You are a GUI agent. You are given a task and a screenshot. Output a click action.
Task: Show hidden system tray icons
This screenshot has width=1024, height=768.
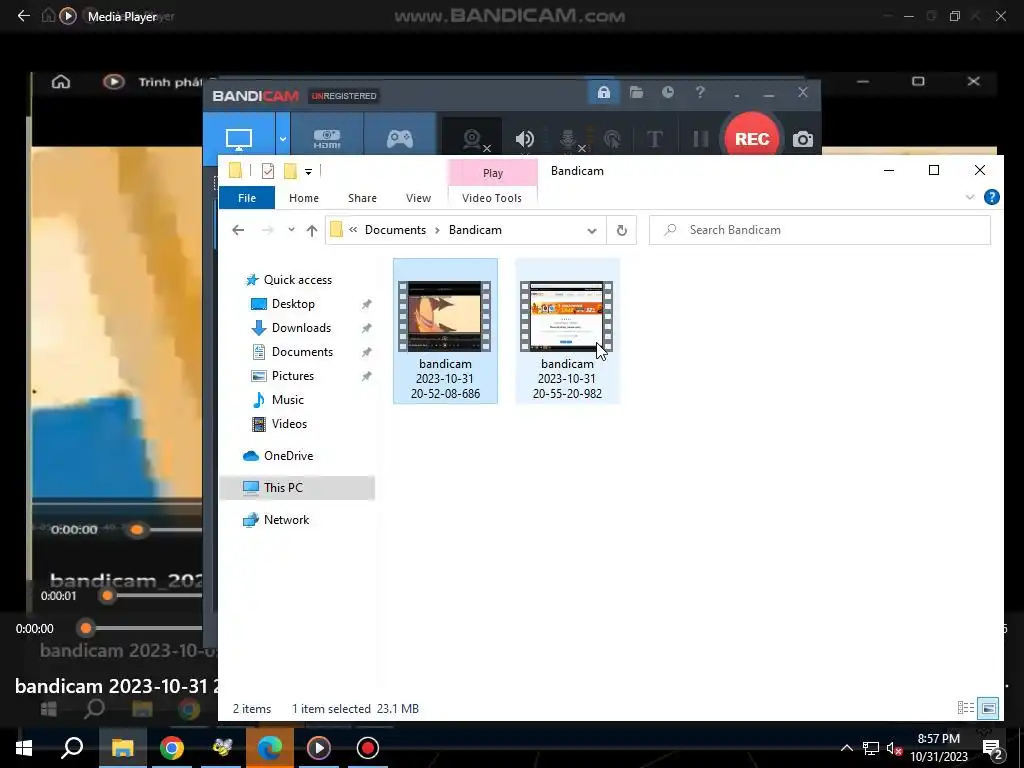point(846,748)
